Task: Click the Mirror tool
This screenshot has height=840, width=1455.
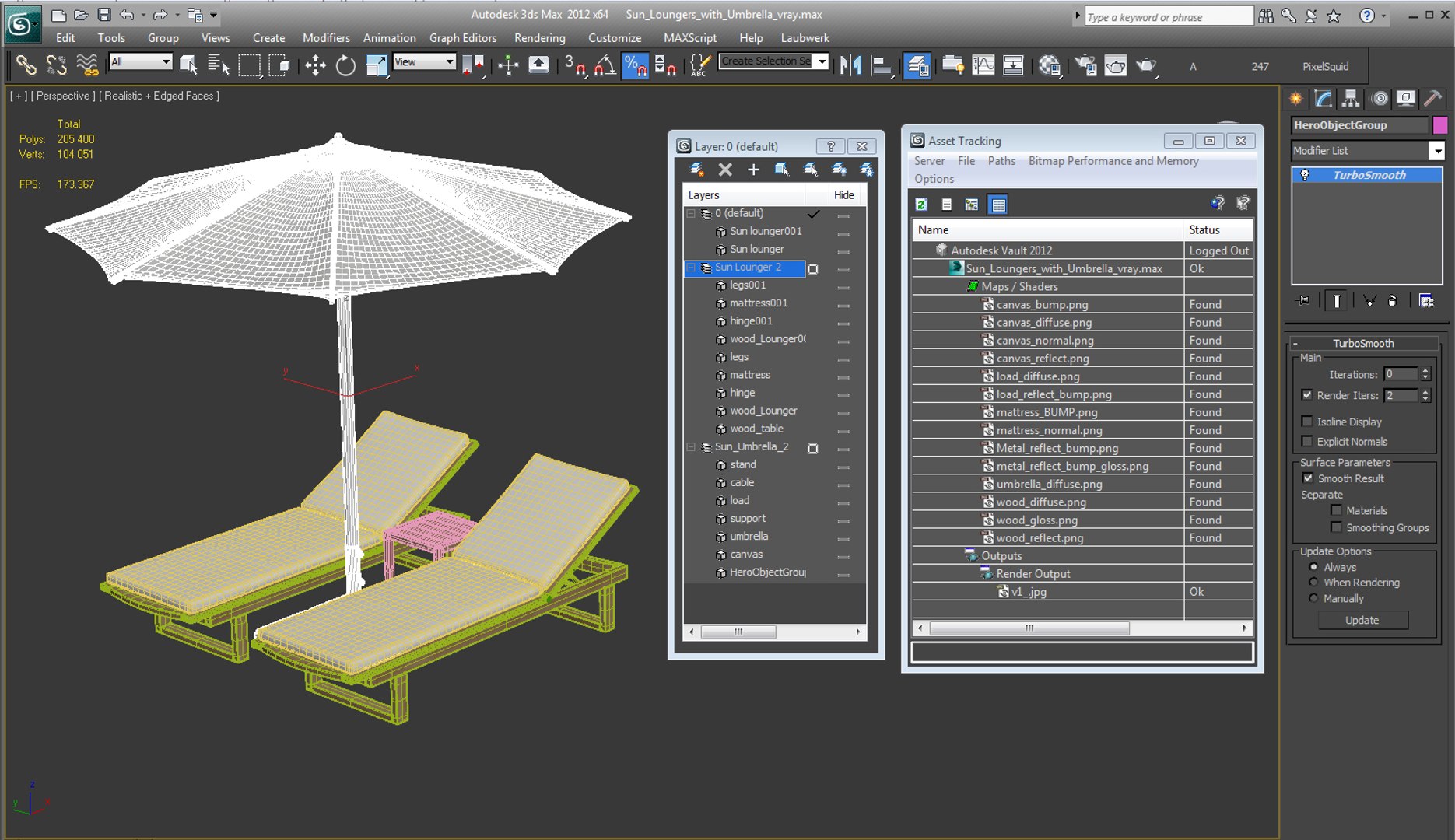Action: pyautogui.click(x=850, y=66)
